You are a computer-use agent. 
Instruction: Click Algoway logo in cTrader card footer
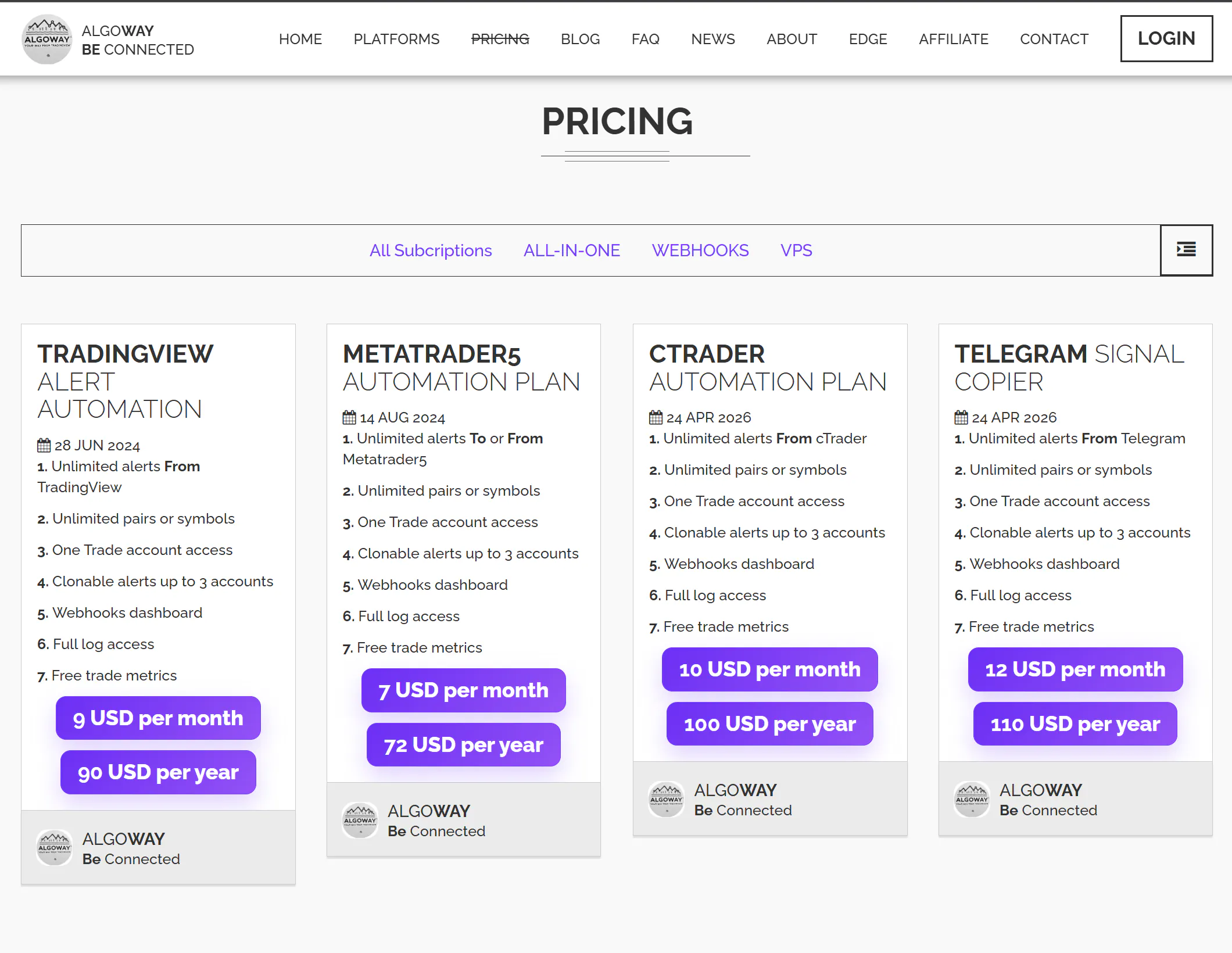(x=667, y=799)
